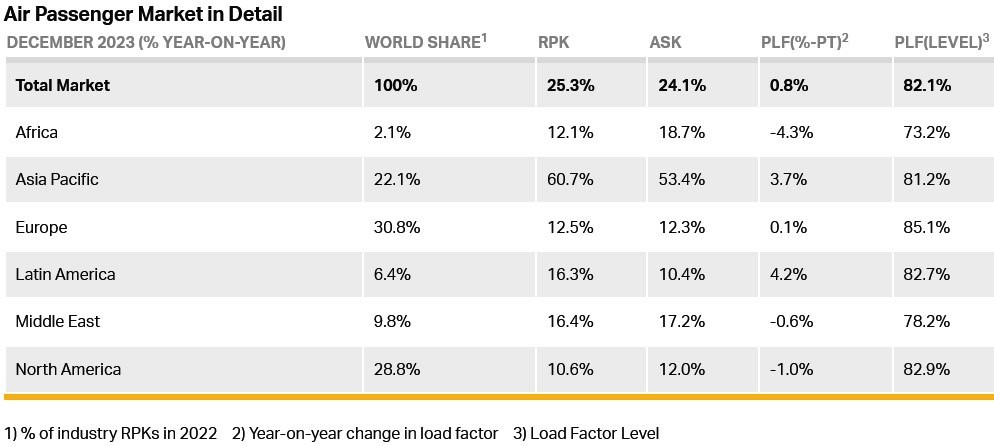994x446 pixels.
Task: Click the North America row label
Action: (68, 369)
